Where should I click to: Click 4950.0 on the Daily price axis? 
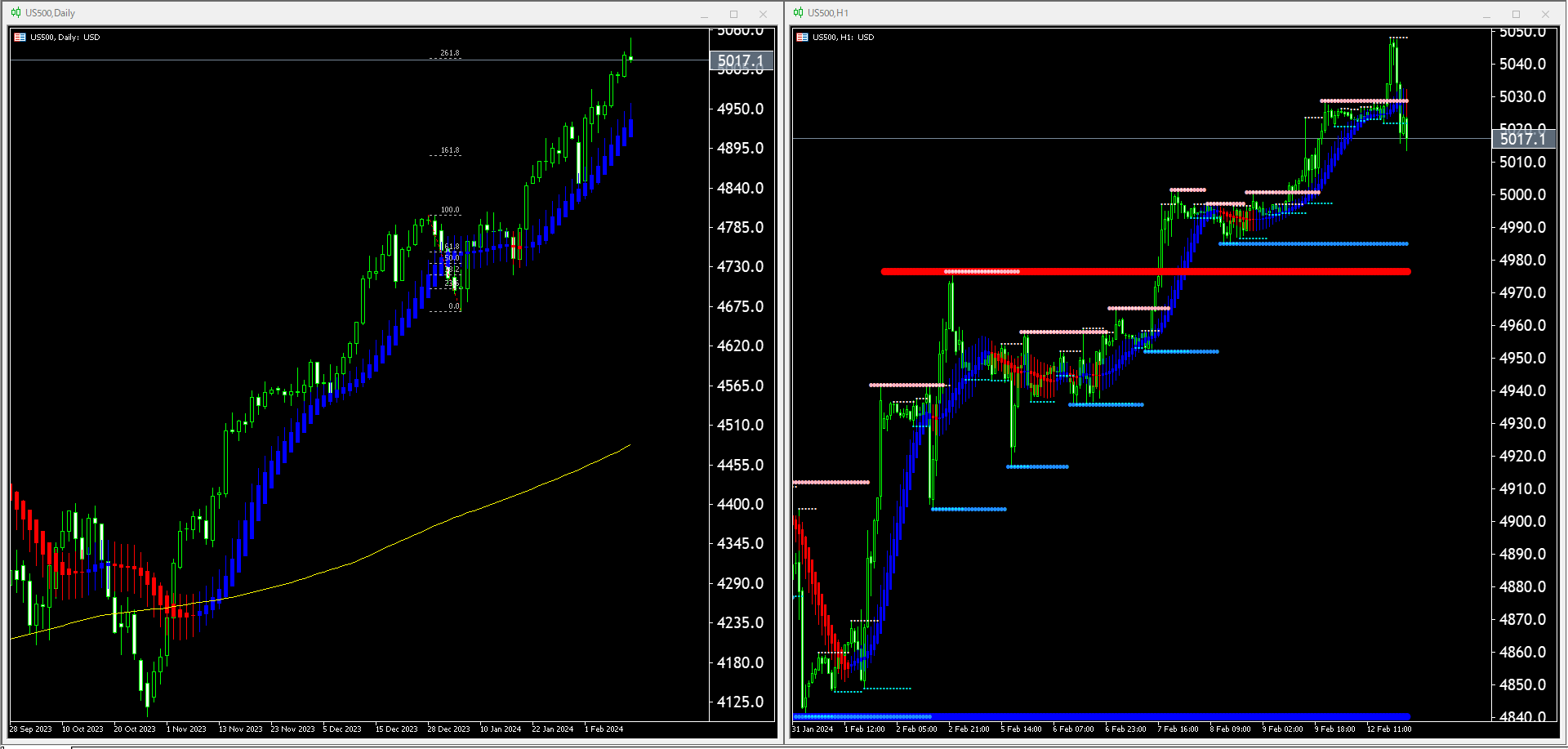coord(740,109)
